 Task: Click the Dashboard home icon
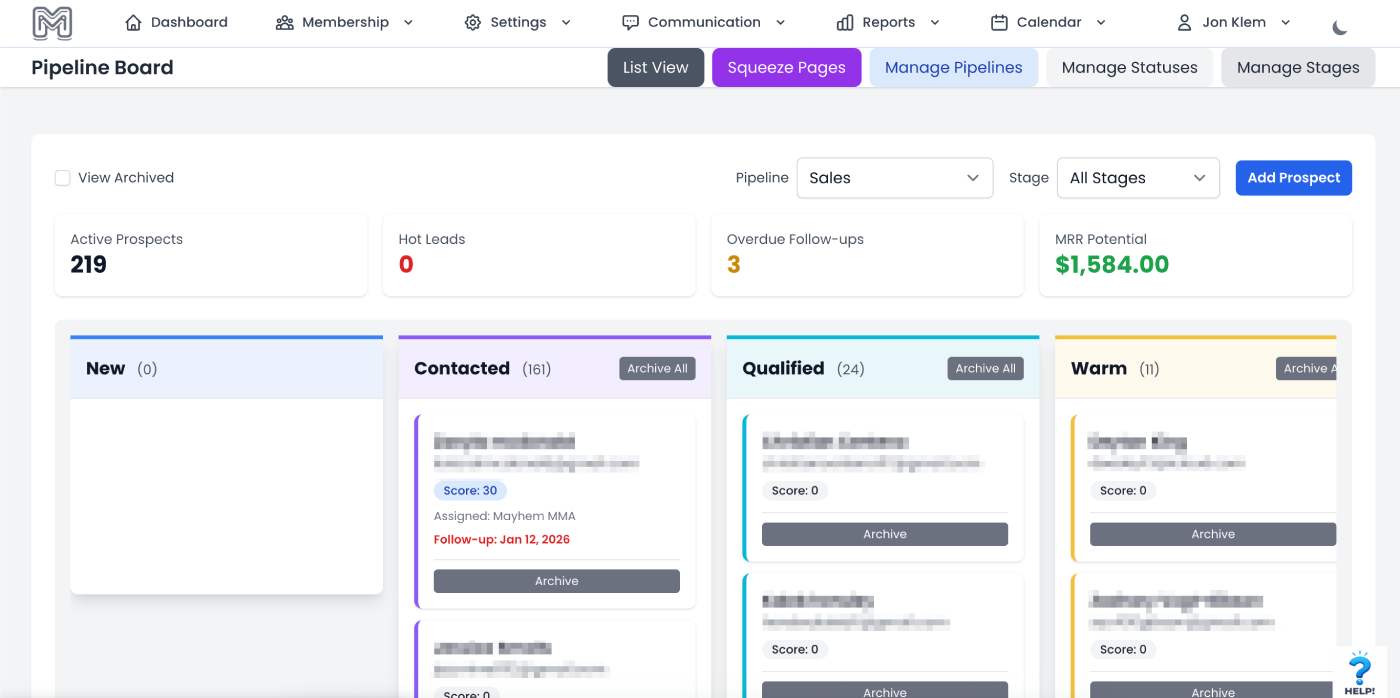(133, 22)
